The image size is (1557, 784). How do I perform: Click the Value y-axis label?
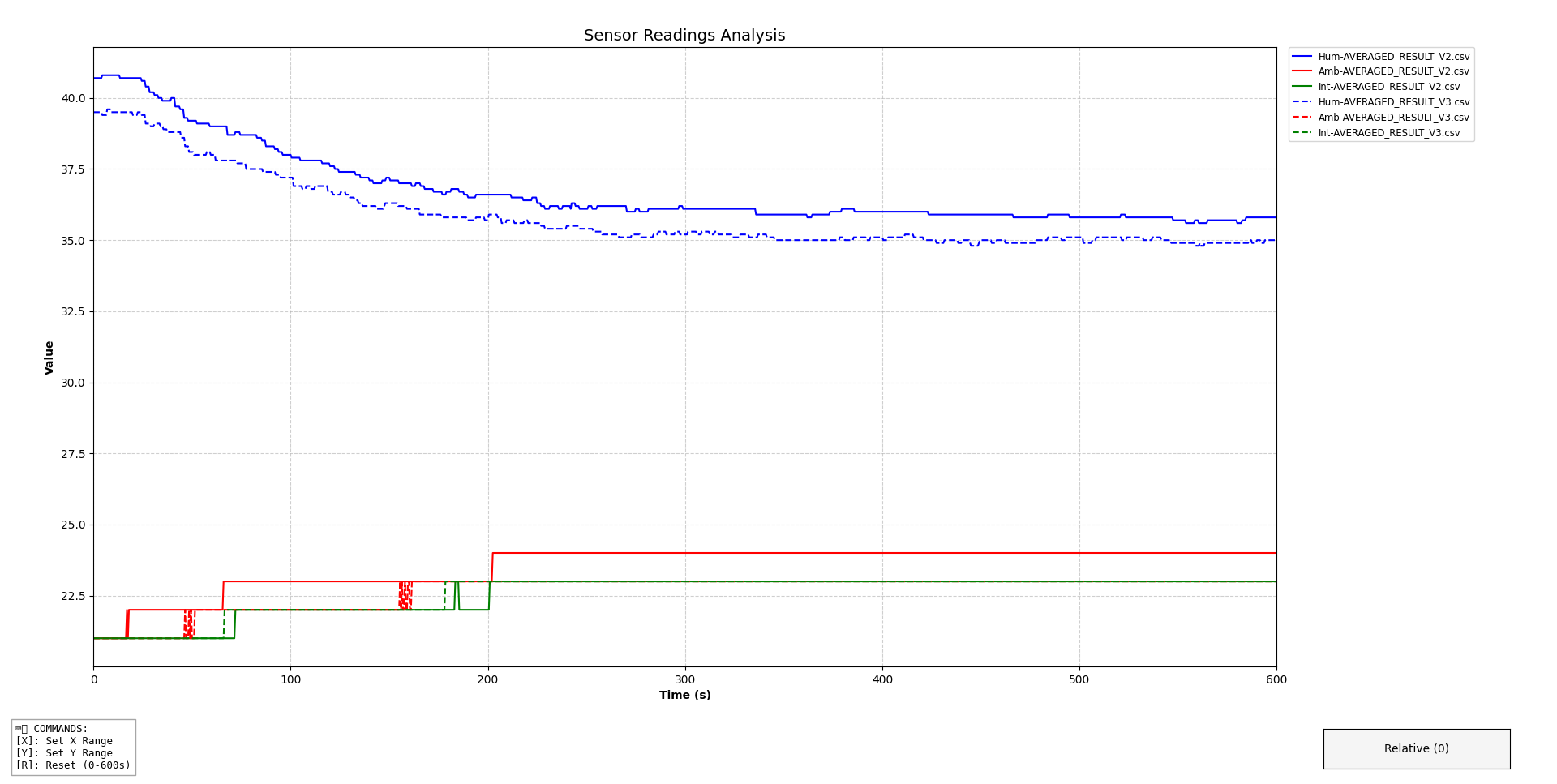coord(49,358)
